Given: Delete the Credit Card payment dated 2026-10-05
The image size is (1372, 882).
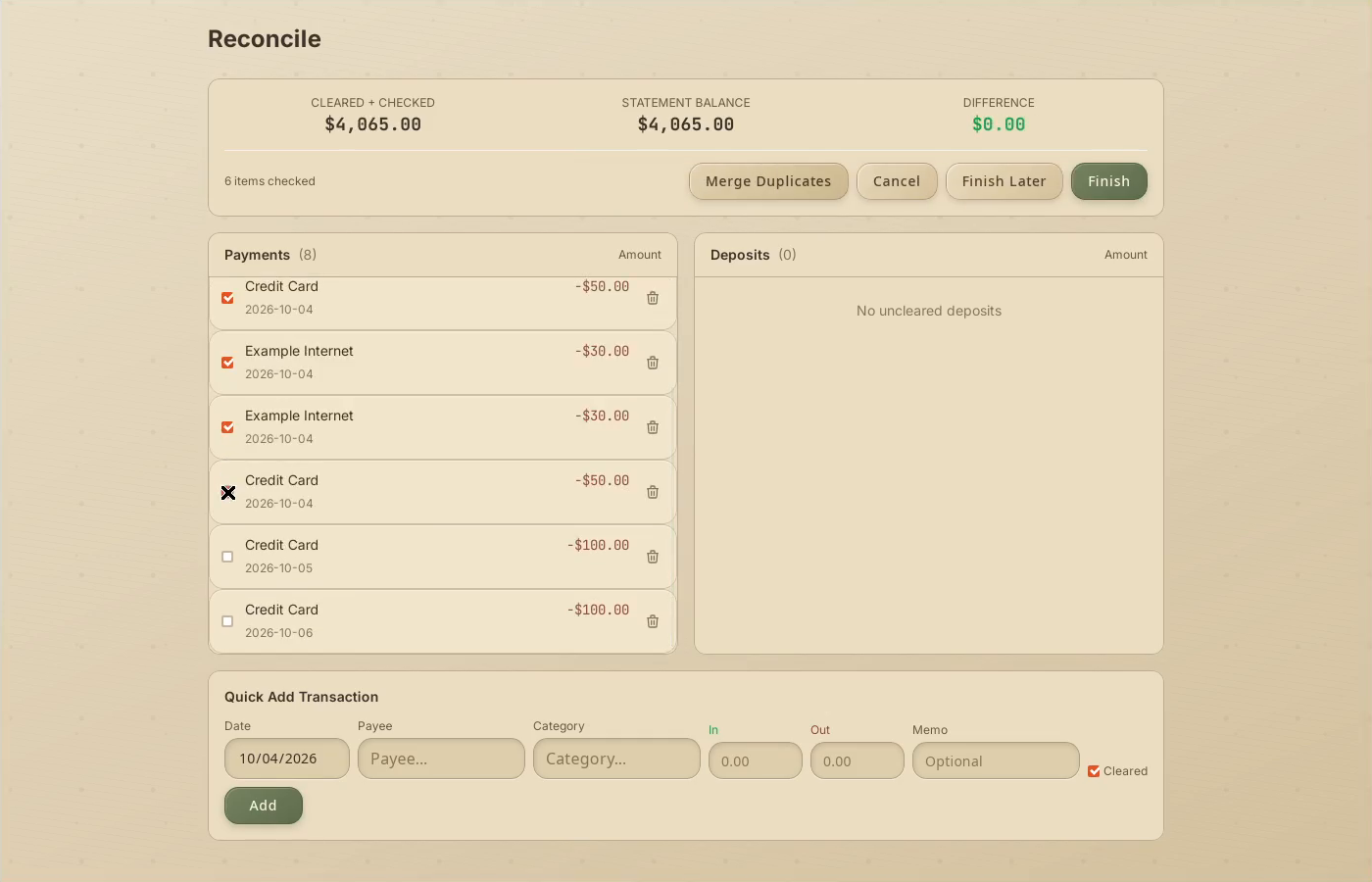Looking at the screenshot, I should (x=653, y=557).
